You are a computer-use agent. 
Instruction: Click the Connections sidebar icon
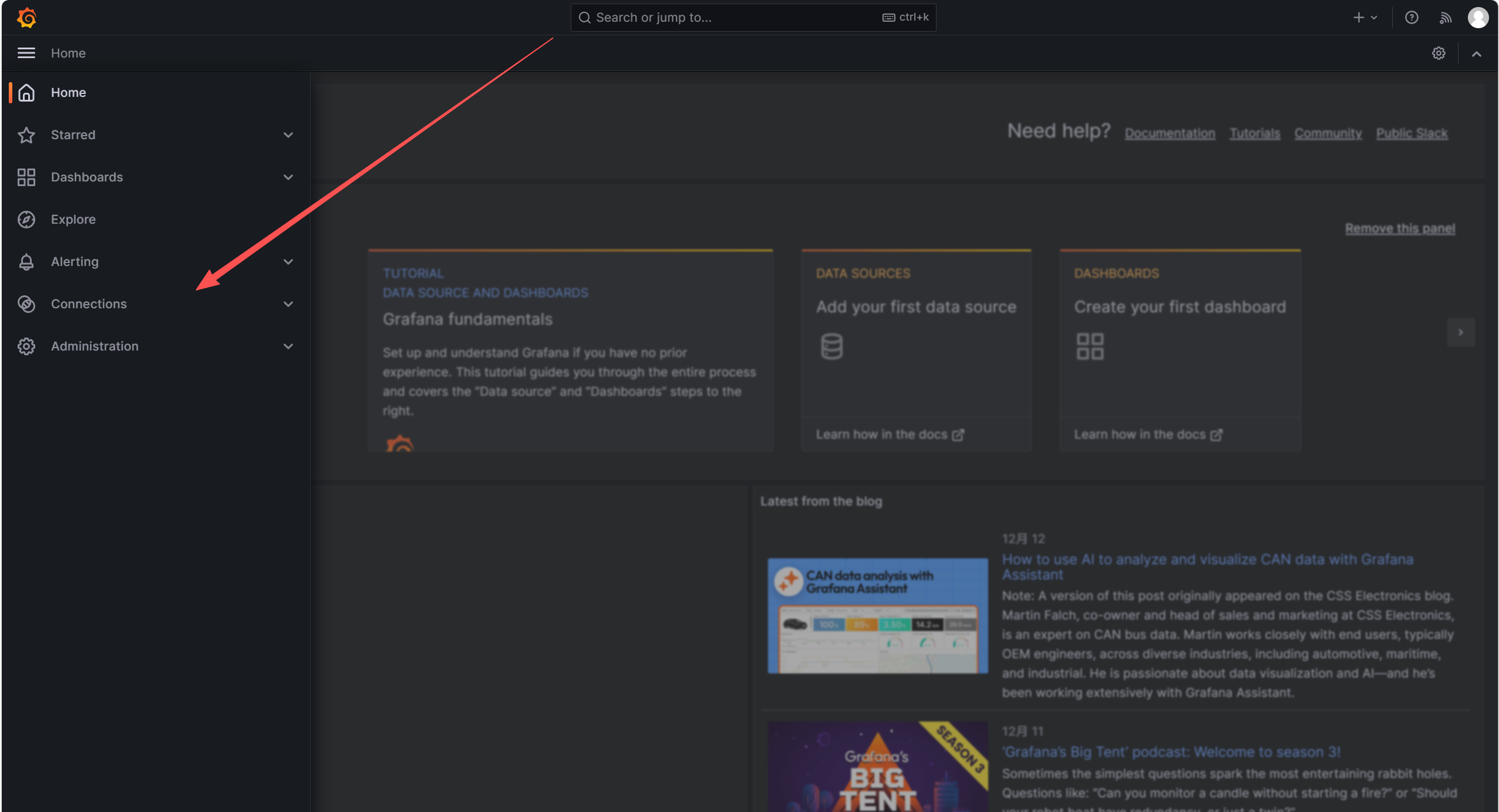(x=26, y=304)
